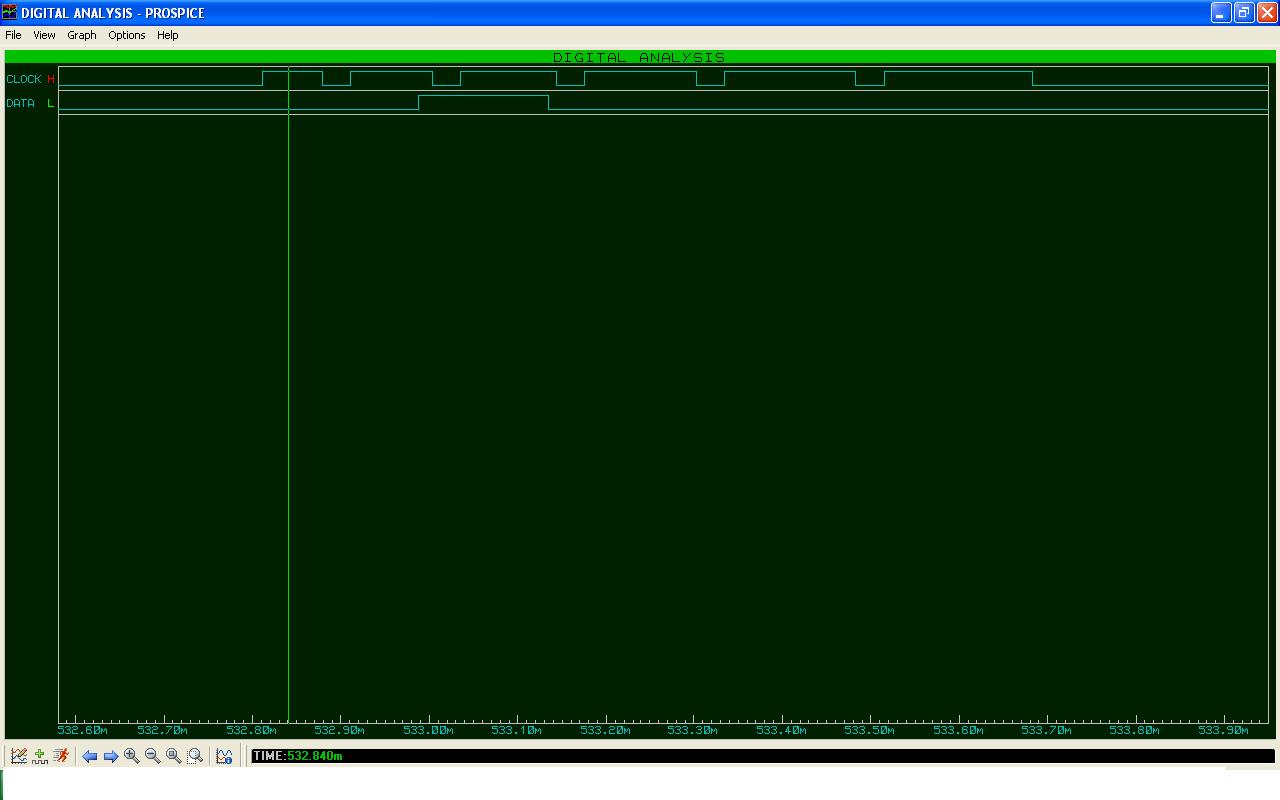This screenshot has width=1280, height=800.
Task: Click the 532.60m time axis label
Action: click(83, 730)
